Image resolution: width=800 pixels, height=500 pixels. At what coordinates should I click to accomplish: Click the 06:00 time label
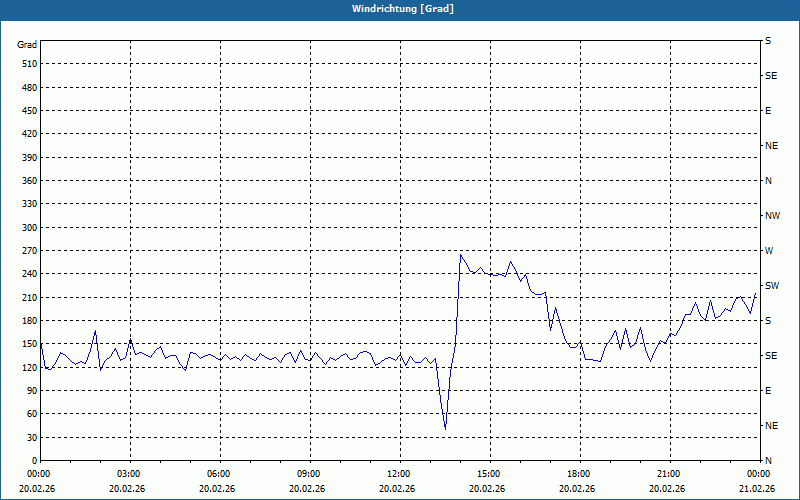220,474
